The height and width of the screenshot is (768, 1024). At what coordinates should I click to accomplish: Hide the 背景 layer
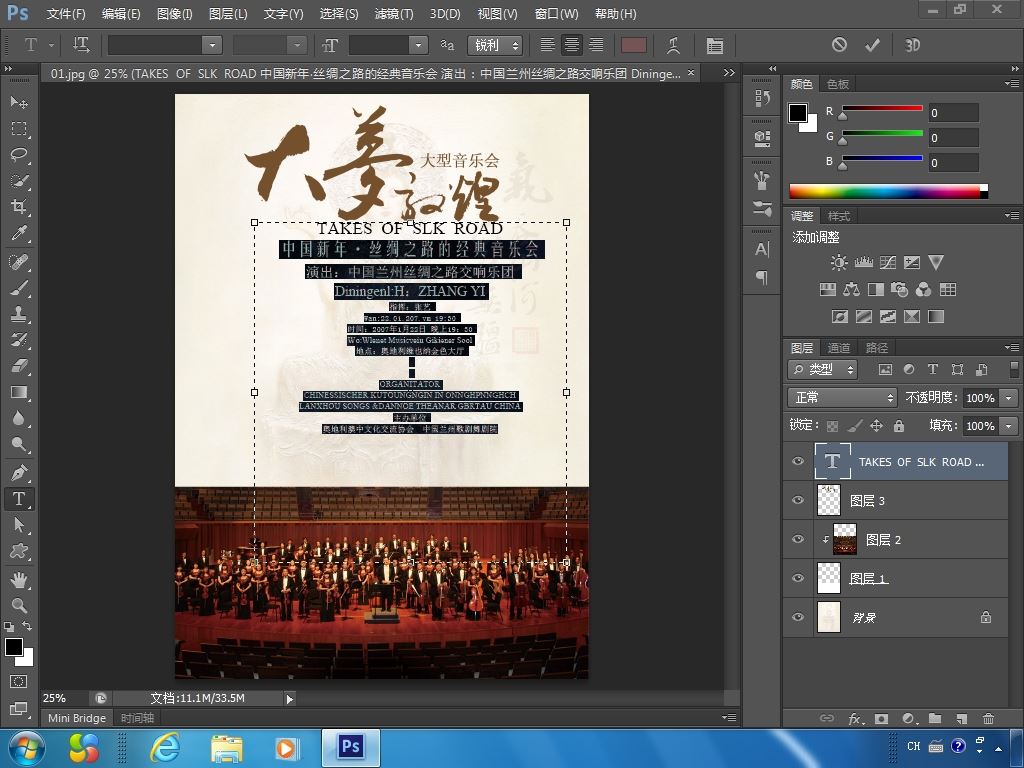coord(798,617)
